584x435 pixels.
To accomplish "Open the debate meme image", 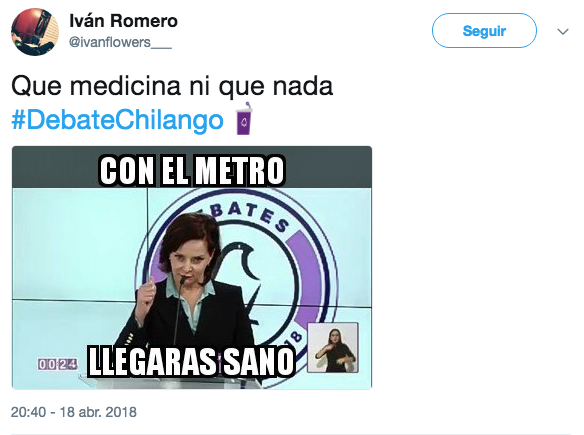I will (x=192, y=267).
